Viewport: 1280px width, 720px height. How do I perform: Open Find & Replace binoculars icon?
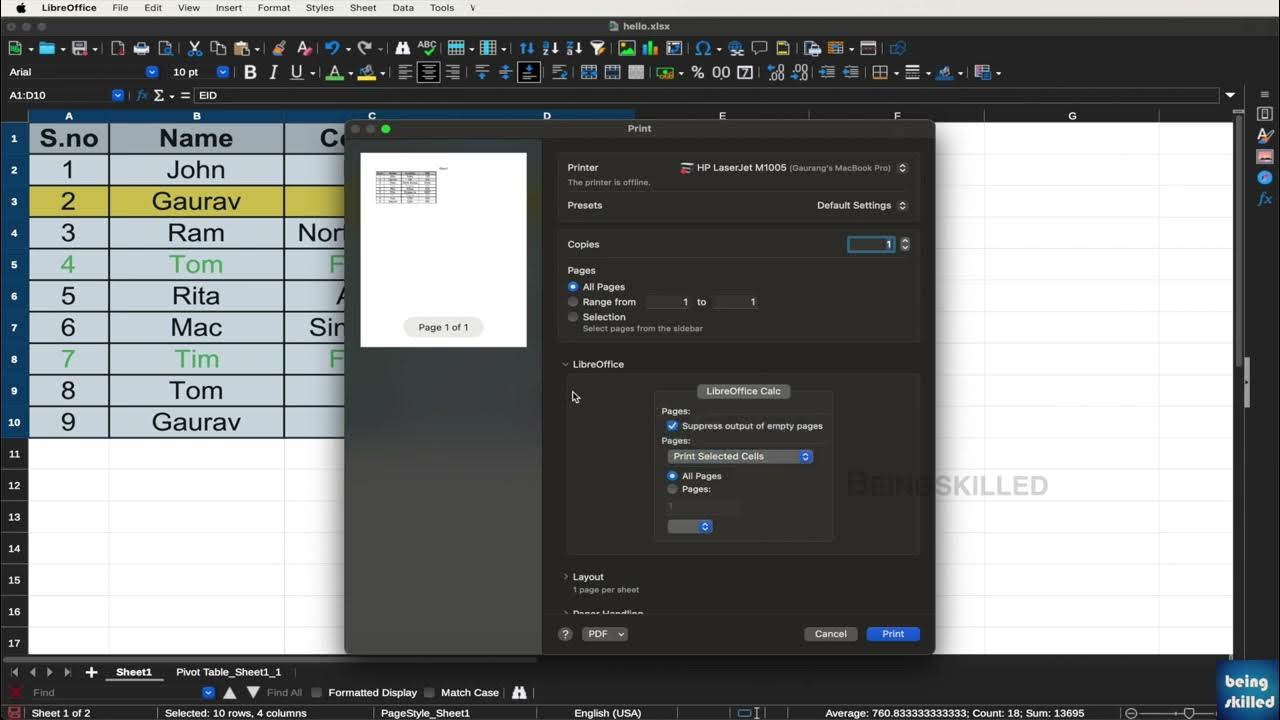pos(403,48)
